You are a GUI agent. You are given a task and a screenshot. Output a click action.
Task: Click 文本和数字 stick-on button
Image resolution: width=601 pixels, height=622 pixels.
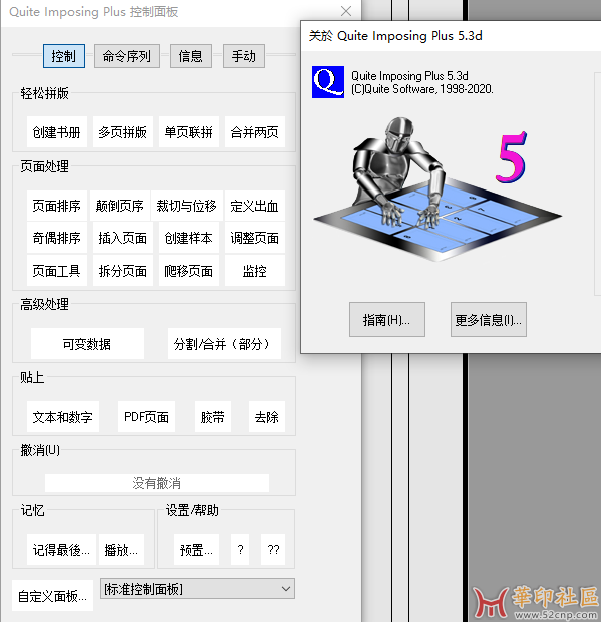pos(63,417)
